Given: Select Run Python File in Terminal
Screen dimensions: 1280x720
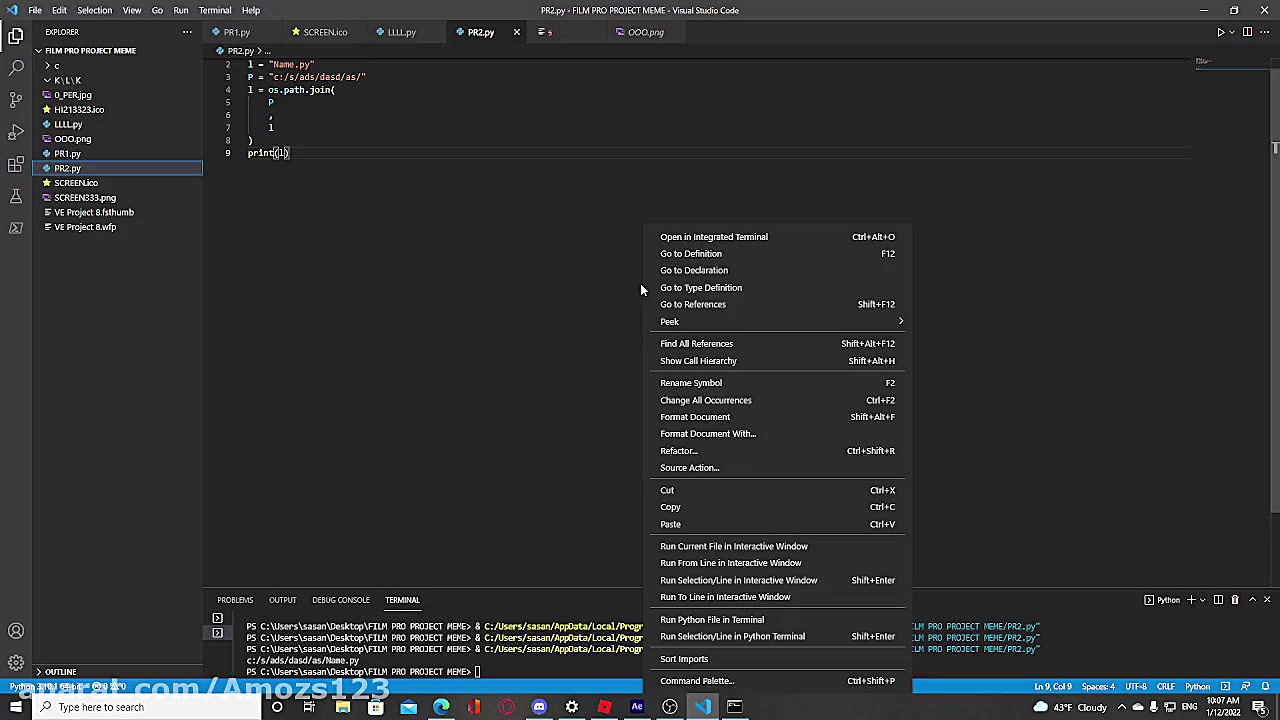Looking at the screenshot, I should point(712,620).
